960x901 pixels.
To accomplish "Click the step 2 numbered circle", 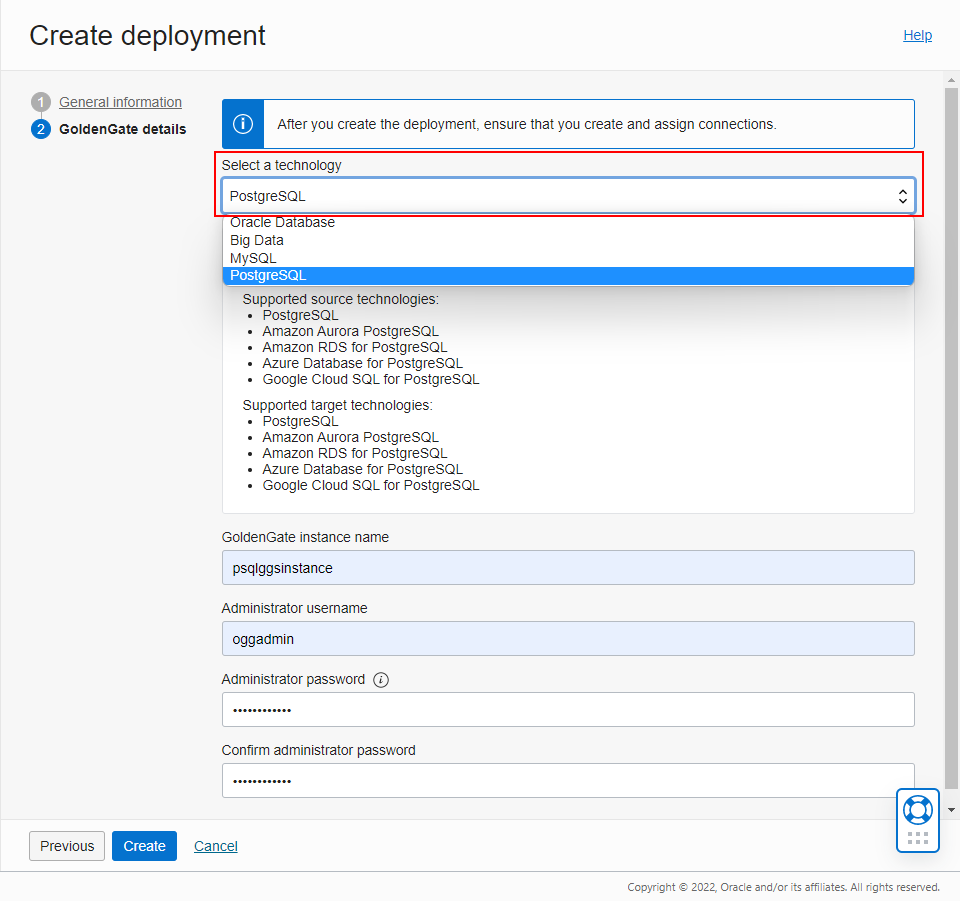I will 41,129.
